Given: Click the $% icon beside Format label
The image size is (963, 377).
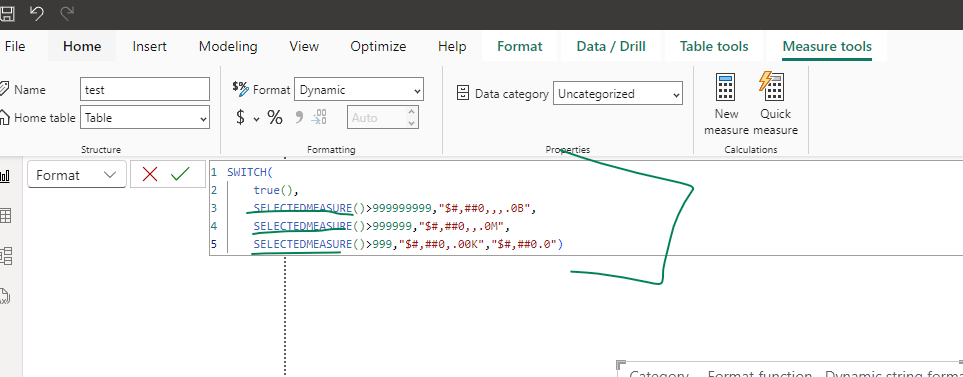Looking at the screenshot, I should coord(241,88).
